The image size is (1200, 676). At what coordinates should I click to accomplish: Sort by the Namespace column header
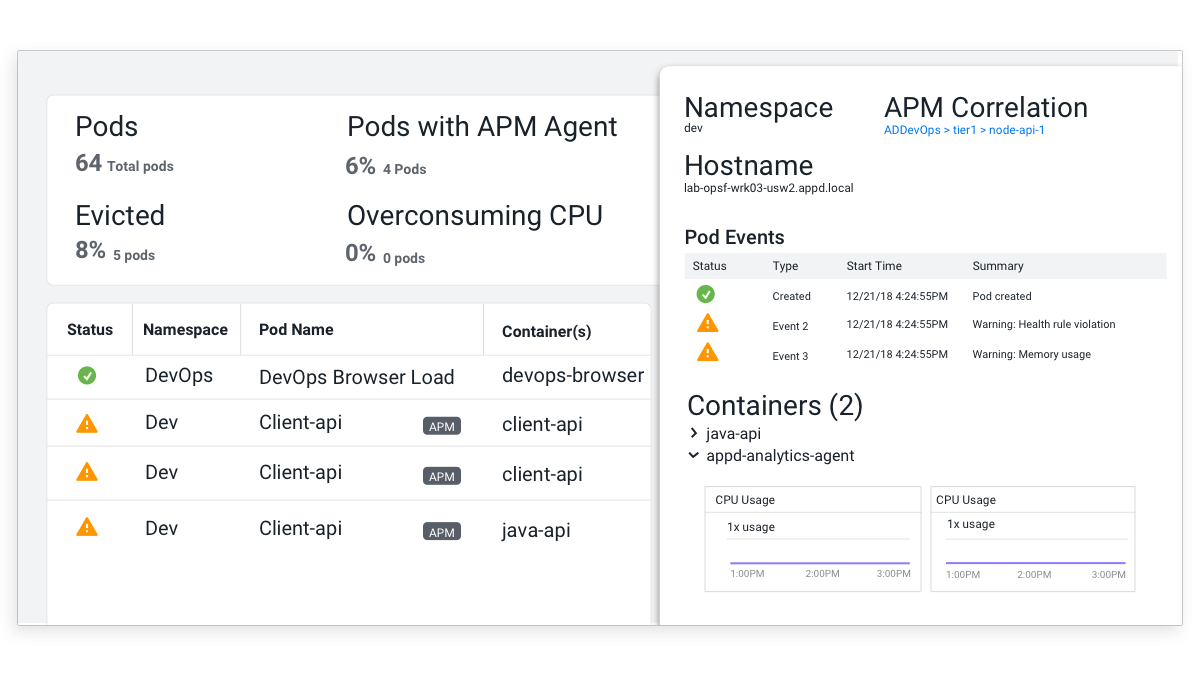185,329
